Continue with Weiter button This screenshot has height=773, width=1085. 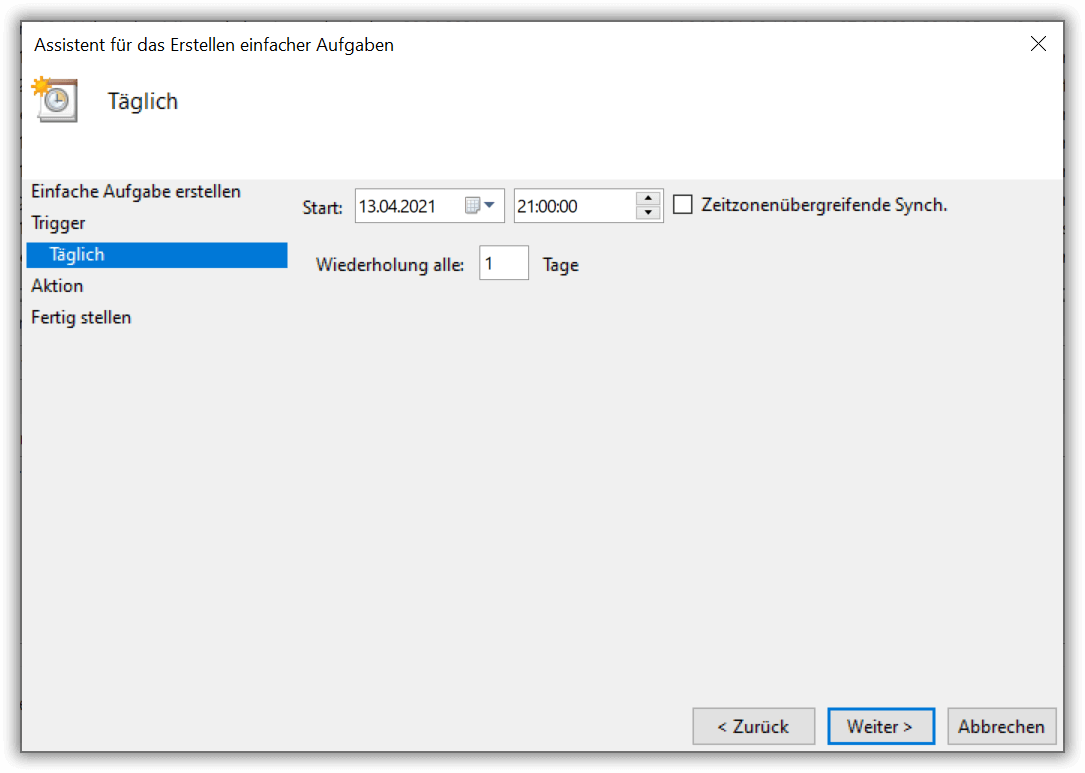(x=881, y=727)
